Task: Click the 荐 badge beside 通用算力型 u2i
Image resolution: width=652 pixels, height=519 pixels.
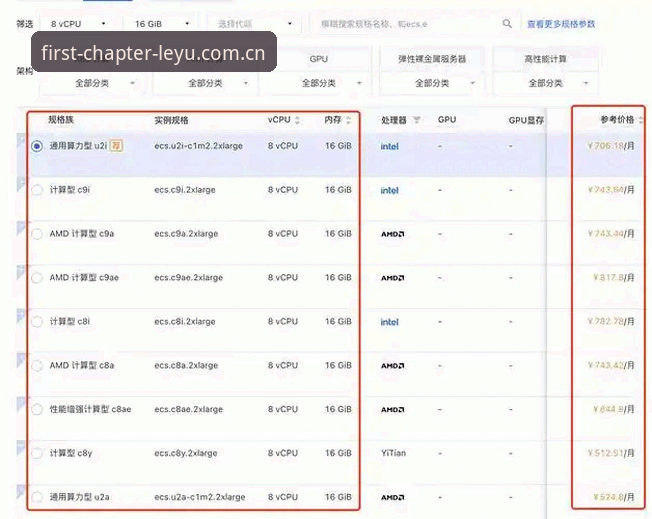Action: 116,146
